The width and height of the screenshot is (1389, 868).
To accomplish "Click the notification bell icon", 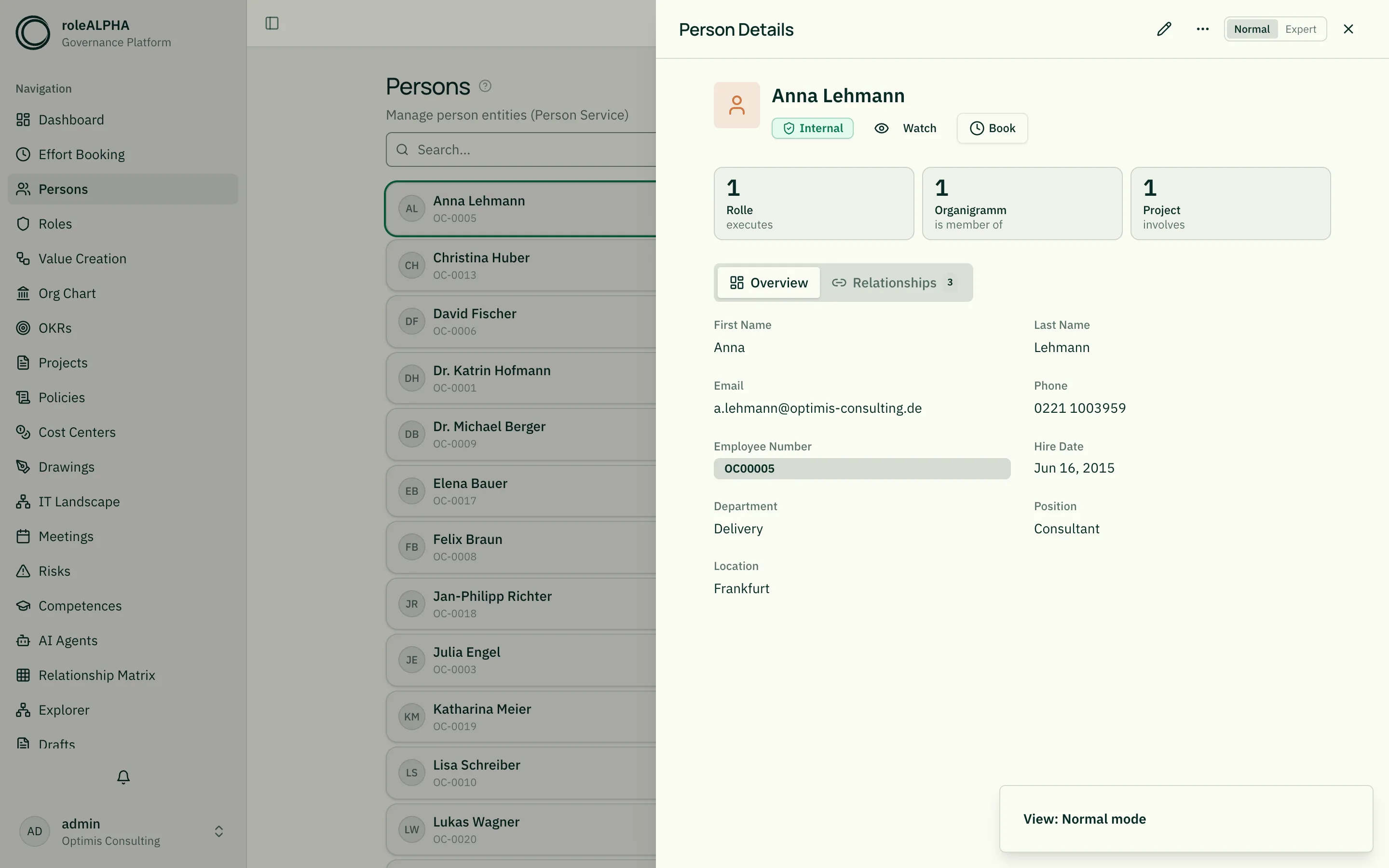I will click(123, 777).
